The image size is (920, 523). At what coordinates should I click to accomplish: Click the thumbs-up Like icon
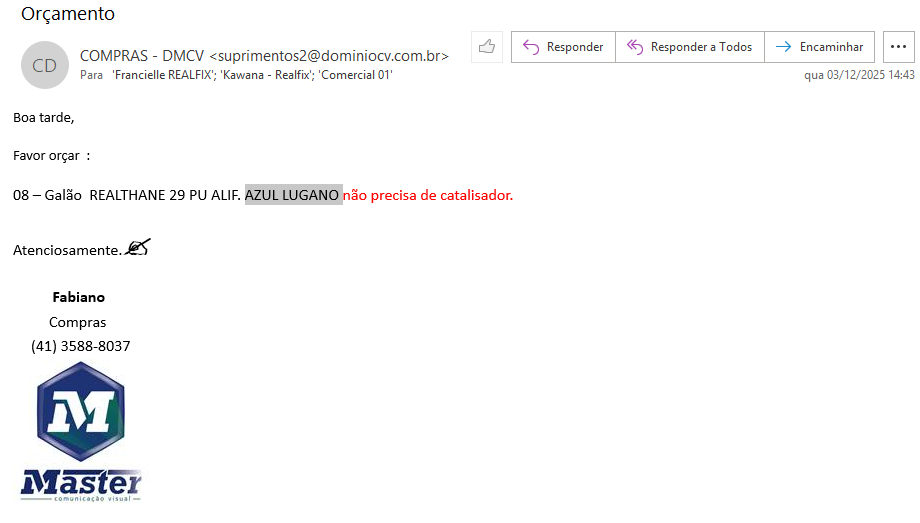[487, 47]
